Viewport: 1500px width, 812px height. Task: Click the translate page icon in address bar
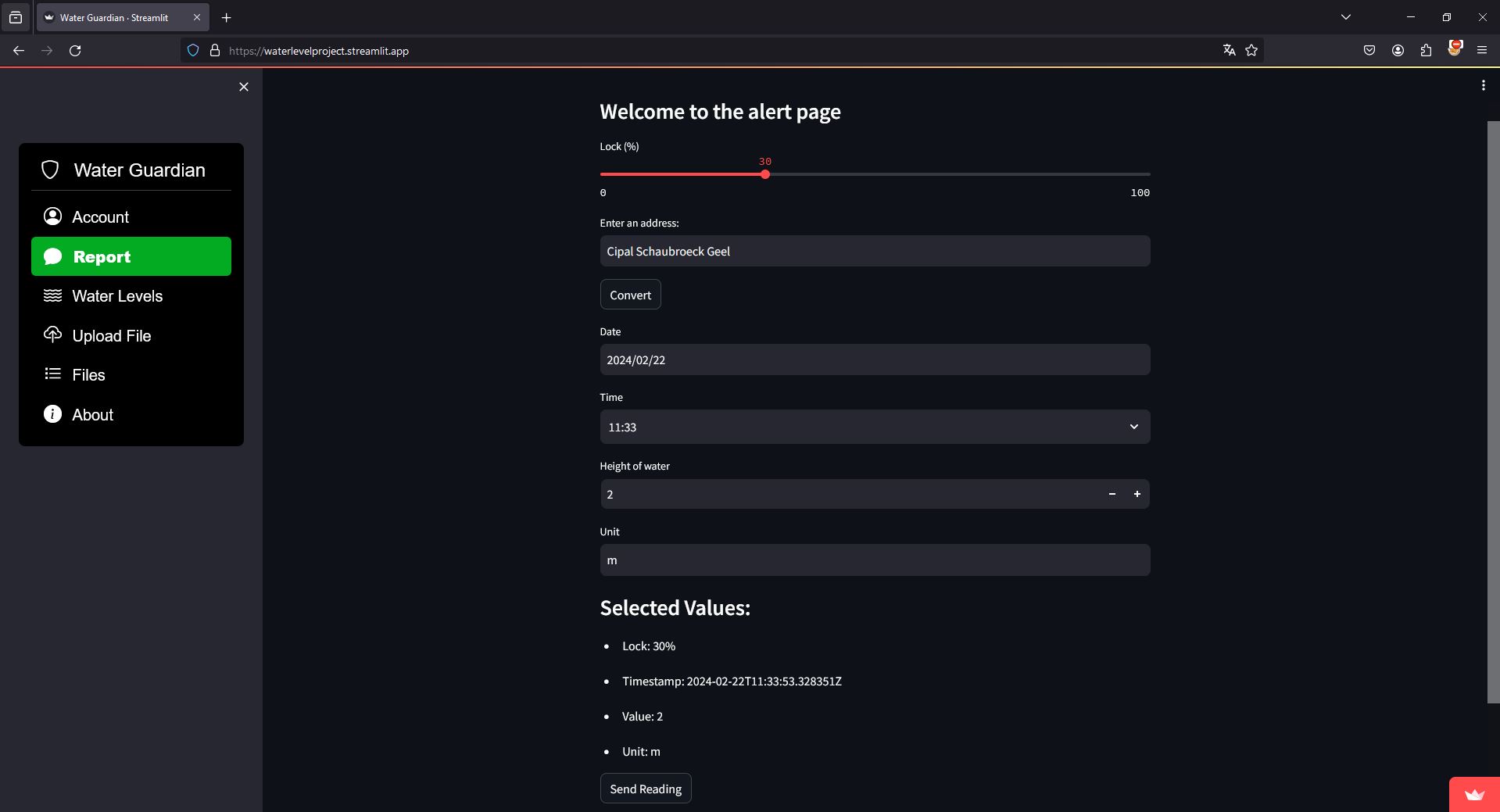pos(1229,51)
